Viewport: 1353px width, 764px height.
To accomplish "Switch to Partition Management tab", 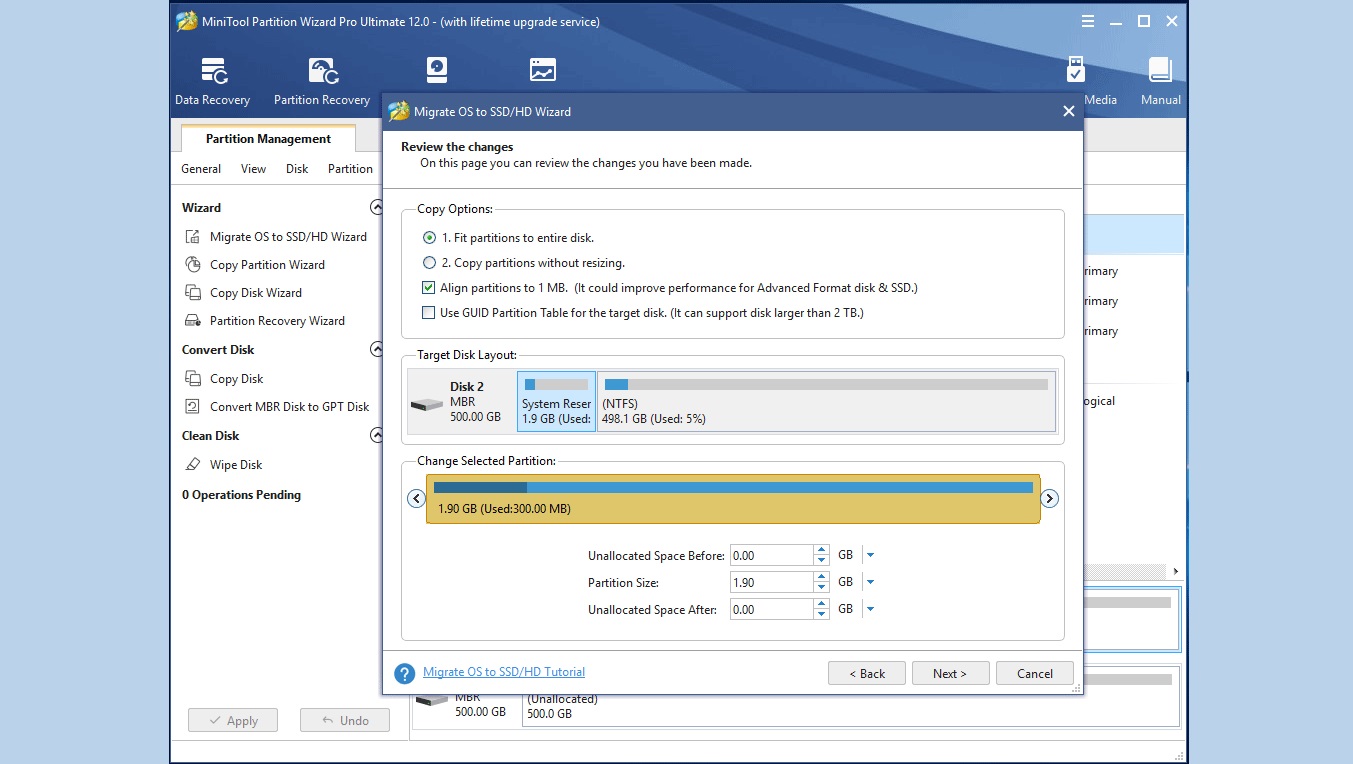I will 268,139.
